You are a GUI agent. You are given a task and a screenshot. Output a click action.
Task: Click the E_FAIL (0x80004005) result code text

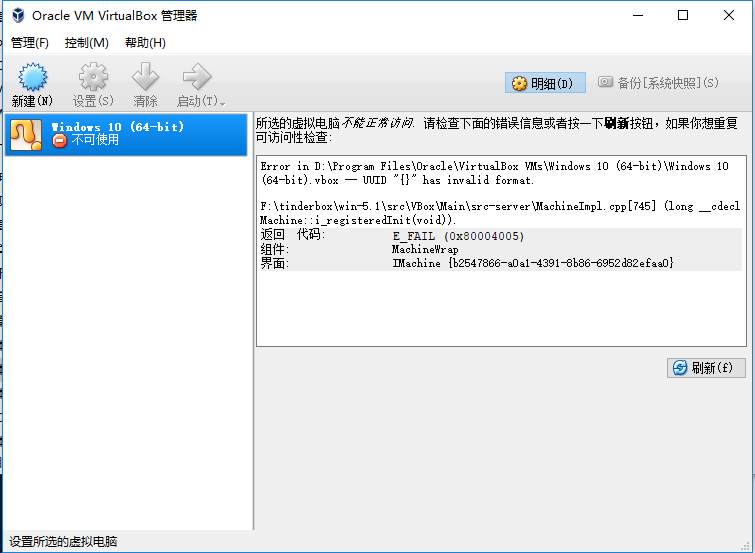click(x=458, y=236)
